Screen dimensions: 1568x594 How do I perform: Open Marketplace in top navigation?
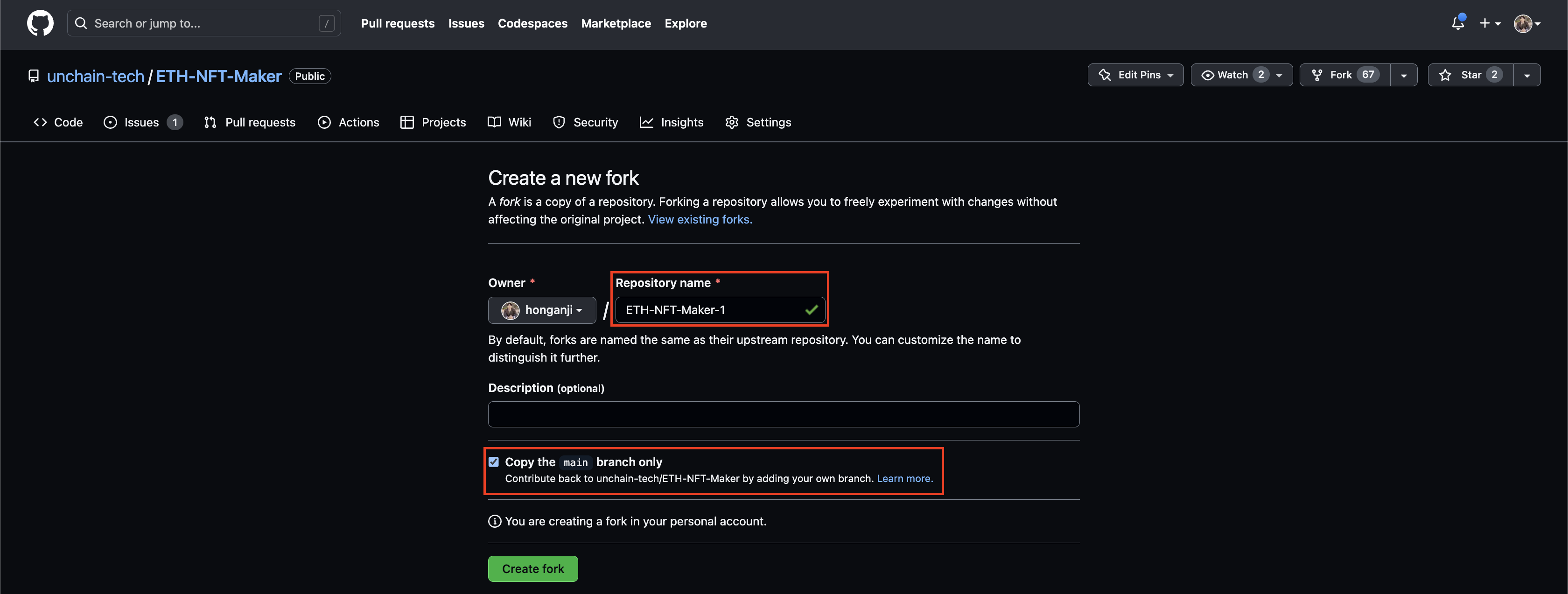[616, 23]
